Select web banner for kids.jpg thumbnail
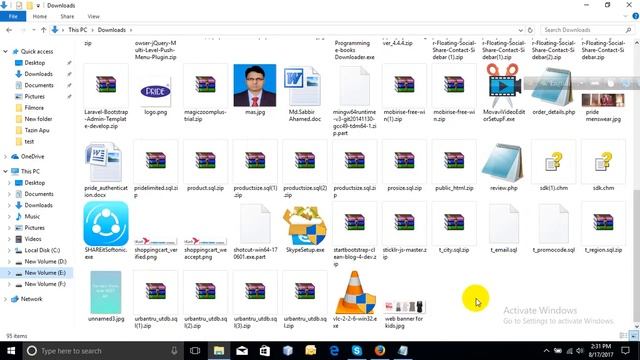Screen dimensions: 640x360 pos(404,307)
